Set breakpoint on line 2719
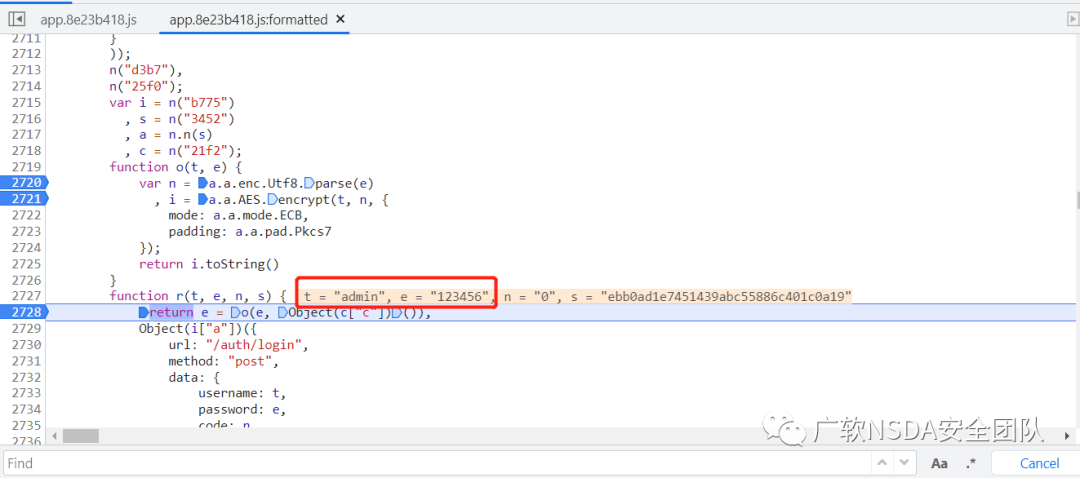 [26, 166]
